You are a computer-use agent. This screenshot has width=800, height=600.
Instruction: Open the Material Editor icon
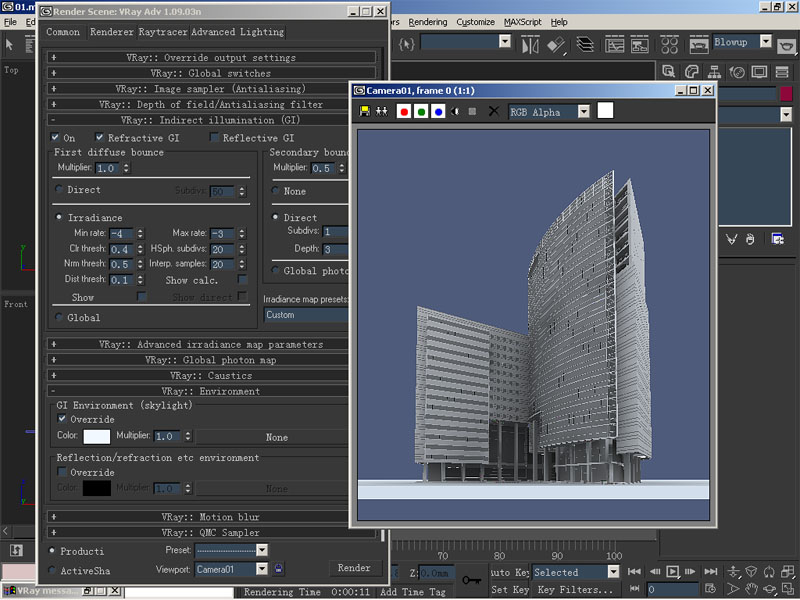click(x=669, y=45)
